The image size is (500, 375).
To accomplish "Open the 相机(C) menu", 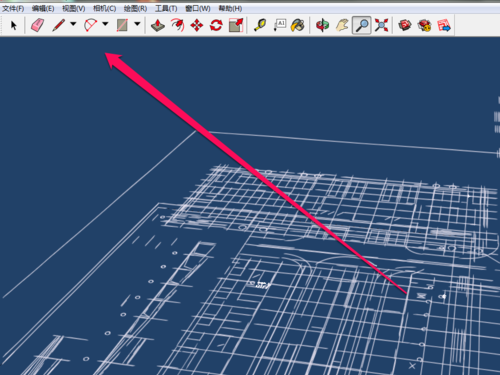I will 105,8.
